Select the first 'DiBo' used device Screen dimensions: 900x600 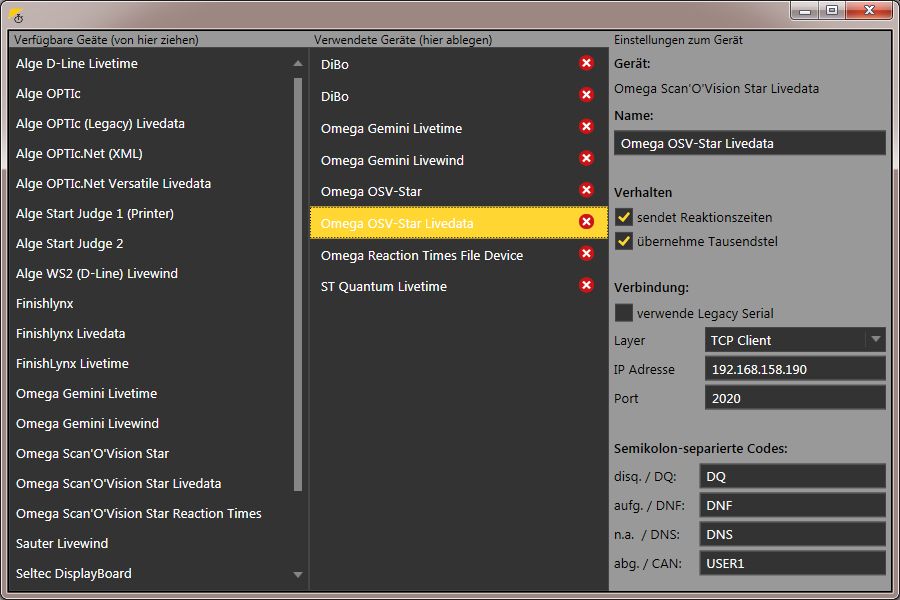pyautogui.click(x=459, y=64)
